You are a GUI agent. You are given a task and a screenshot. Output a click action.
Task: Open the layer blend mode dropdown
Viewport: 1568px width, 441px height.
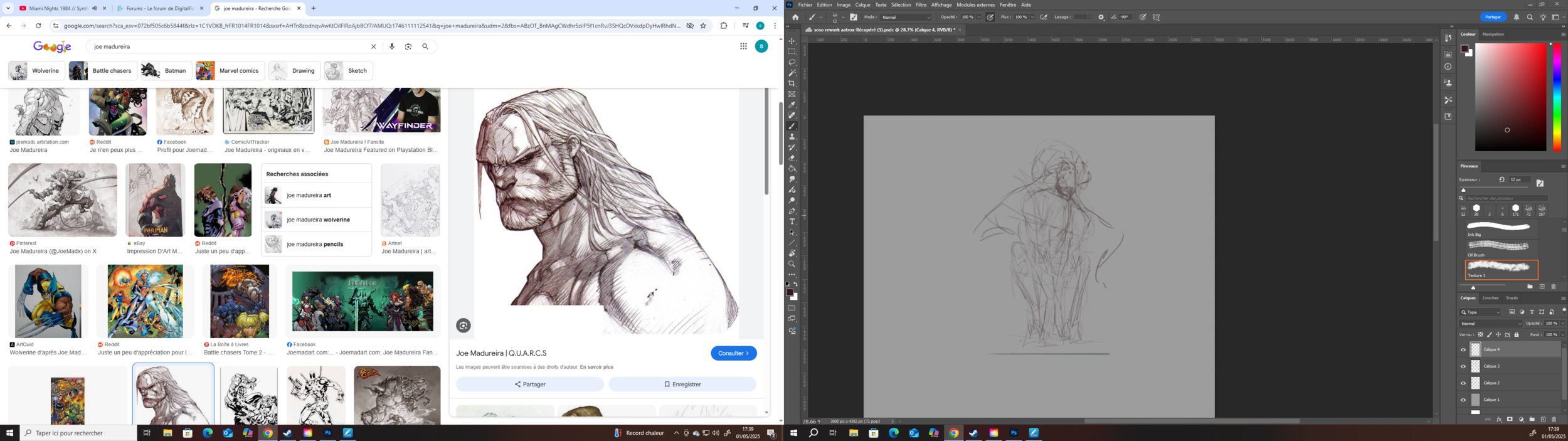click(x=1490, y=324)
